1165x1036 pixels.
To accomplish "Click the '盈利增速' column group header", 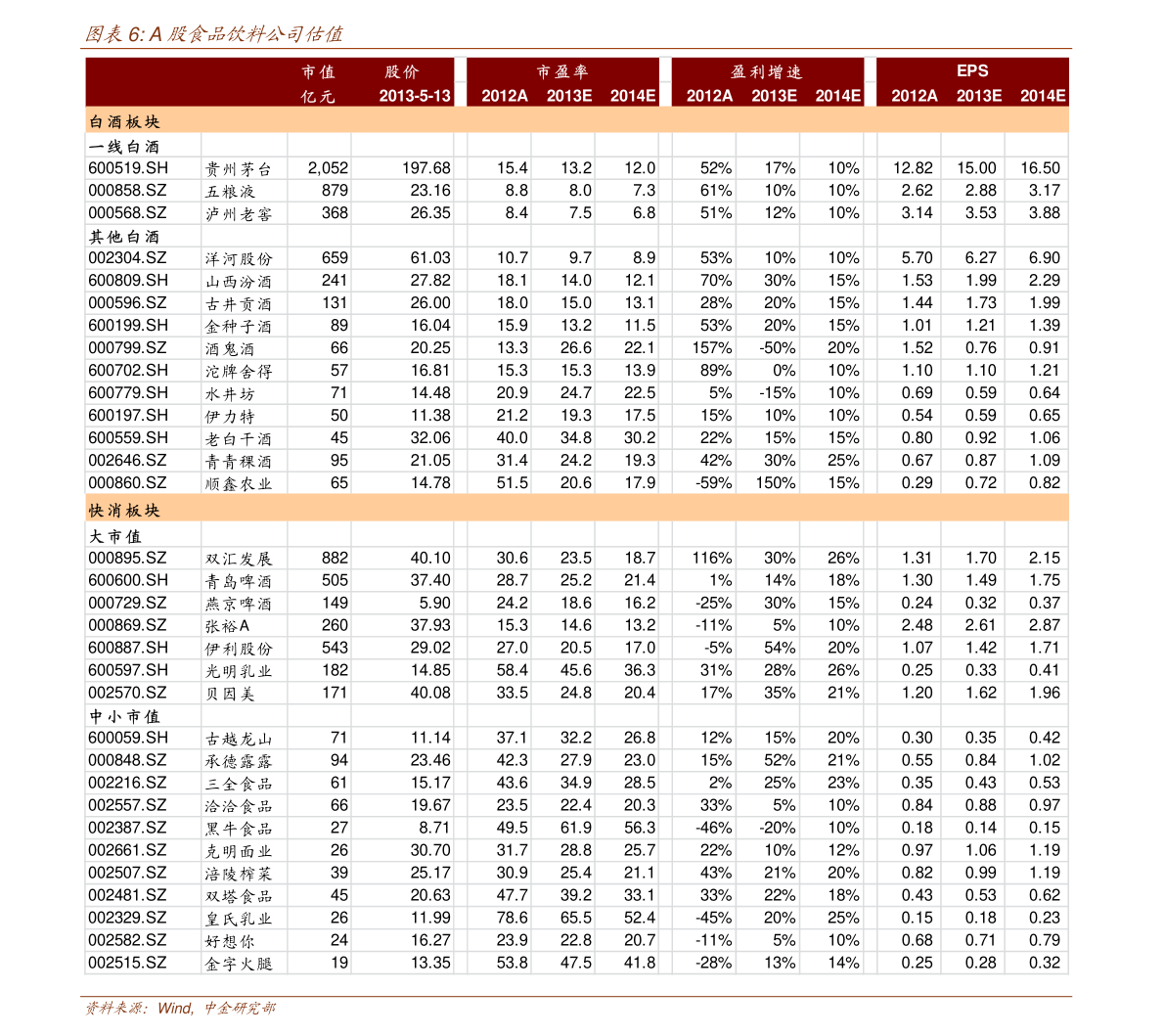I will 766,72.
